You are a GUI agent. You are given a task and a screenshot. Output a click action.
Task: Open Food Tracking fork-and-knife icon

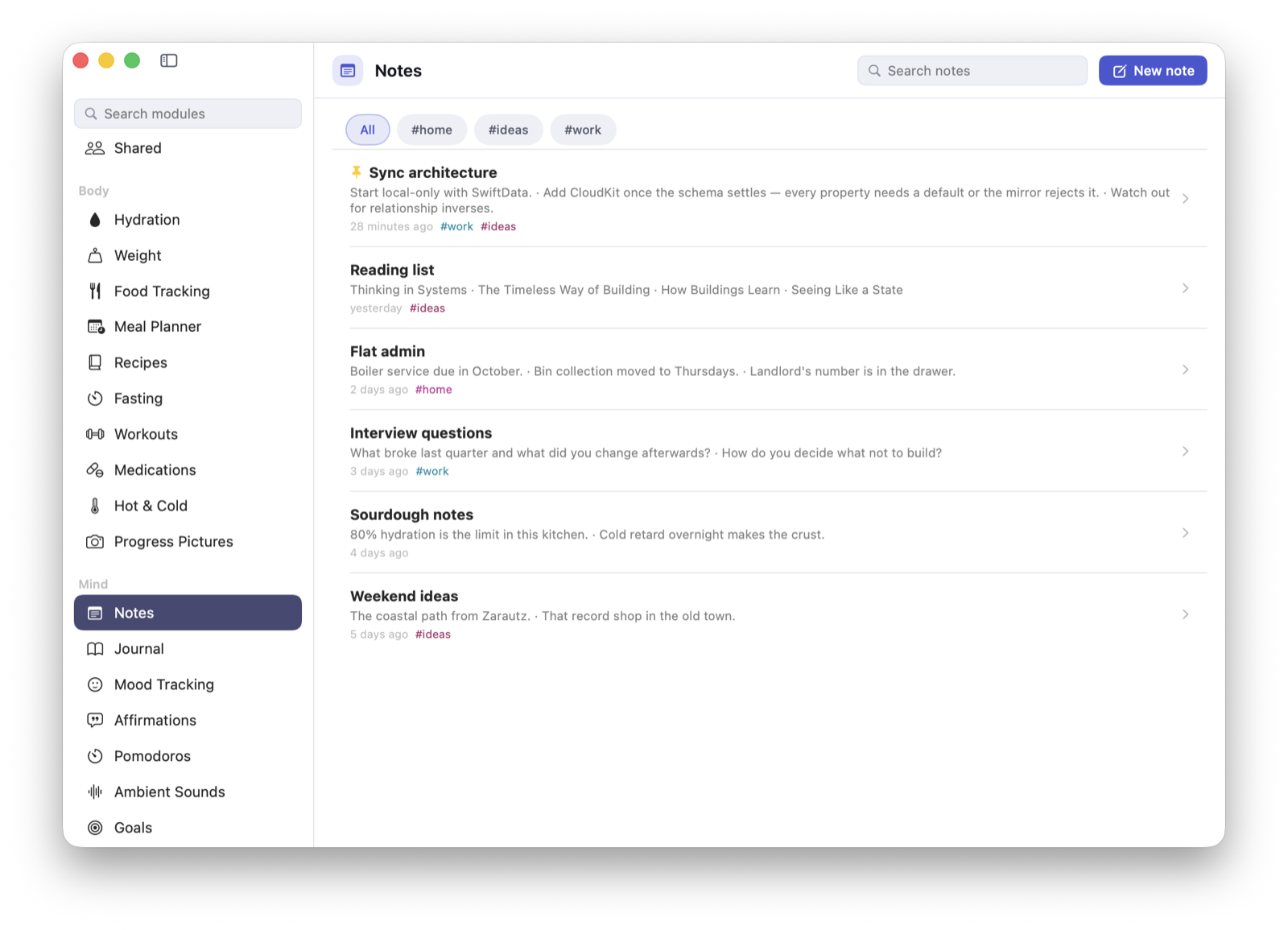pos(95,291)
